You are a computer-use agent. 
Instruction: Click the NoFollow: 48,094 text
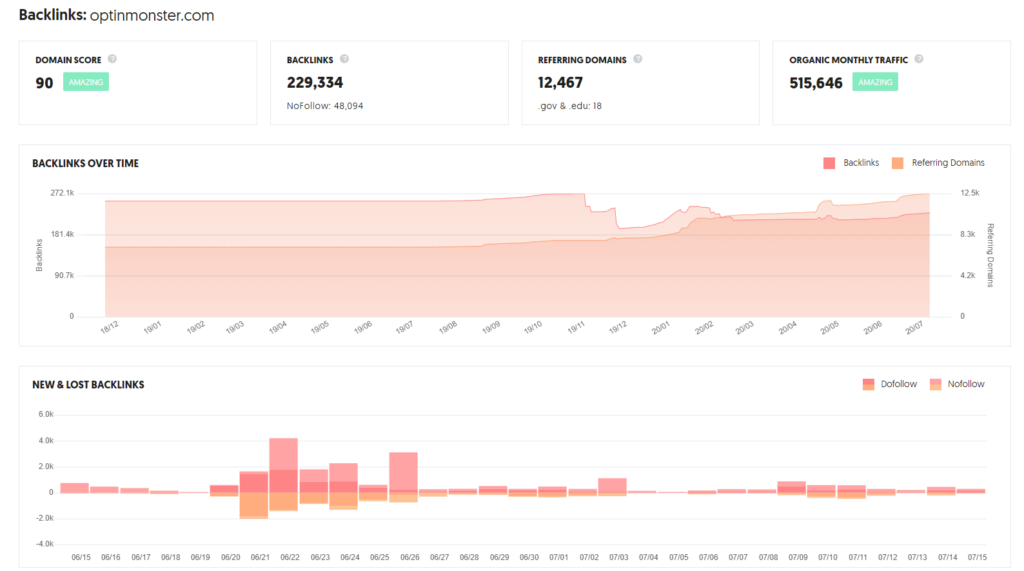[325, 106]
